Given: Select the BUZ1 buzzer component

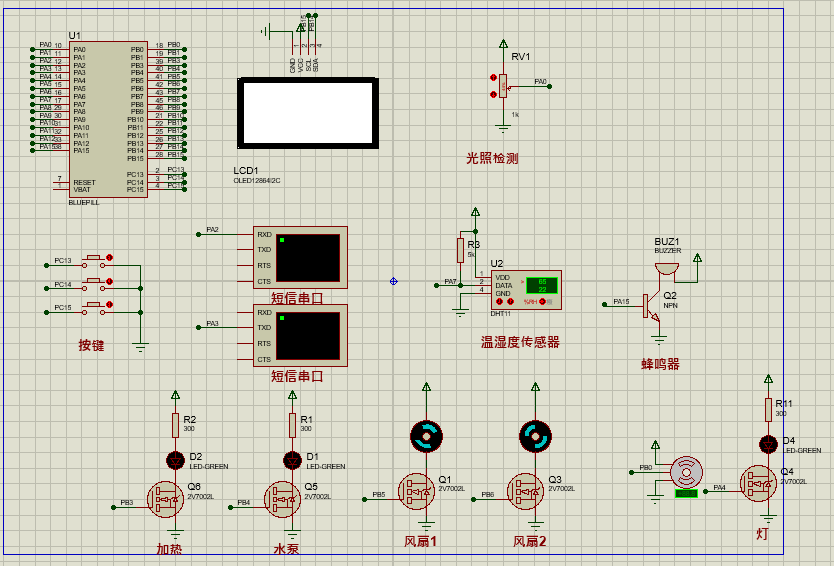Looking at the screenshot, I should [x=667, y=269].
